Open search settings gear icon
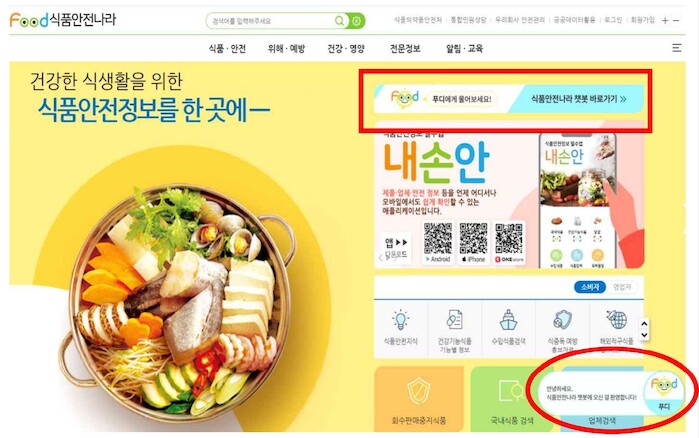Image resolution: width=699 pixels, height=438 pixels. (356, 21)
